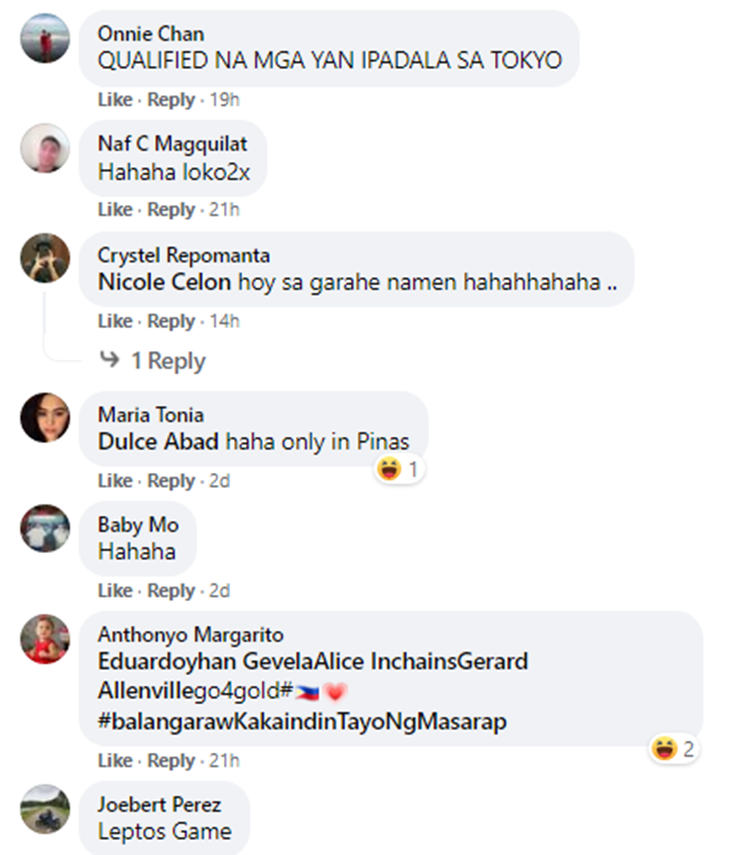Like Crystel Repomanta's comment

point(115,321)
